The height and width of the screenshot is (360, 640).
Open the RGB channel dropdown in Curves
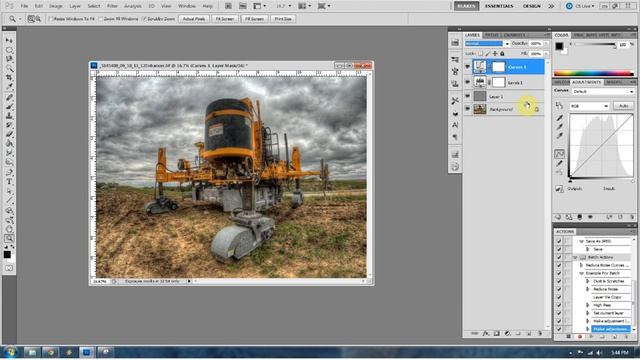click(x=589, y=106)
